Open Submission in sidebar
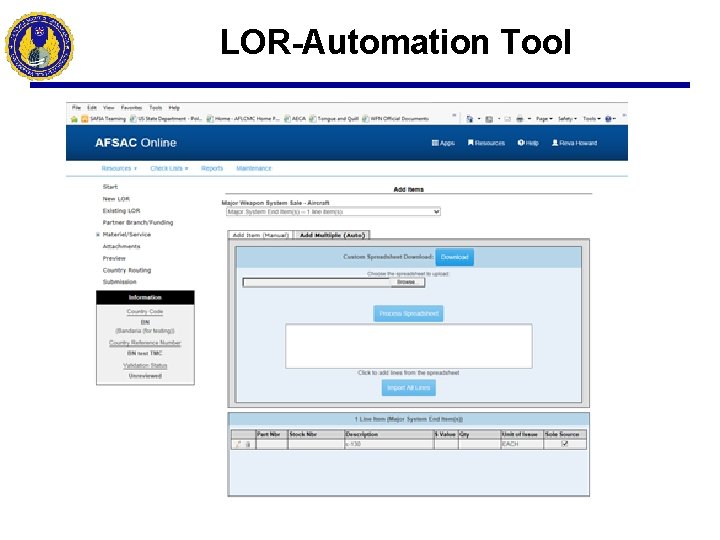Viewport: 720px width, 540px height. (119, 282)
